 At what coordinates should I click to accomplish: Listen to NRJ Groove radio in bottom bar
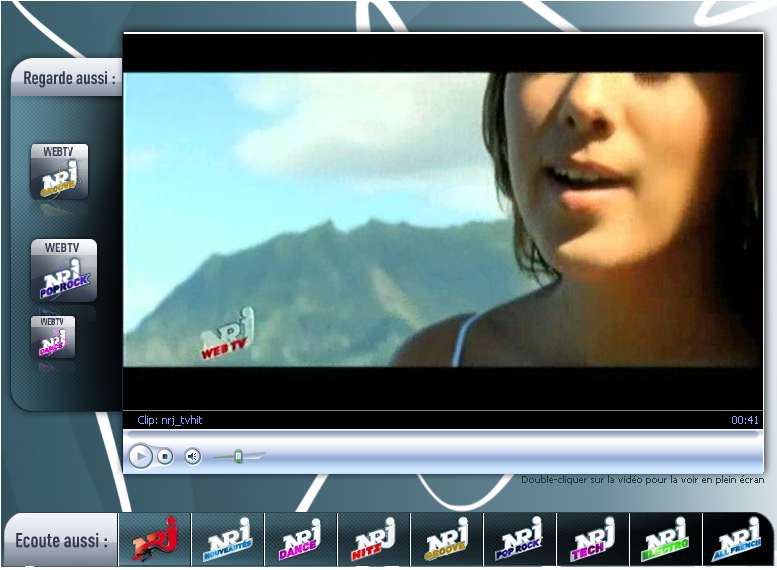point(446,539)
